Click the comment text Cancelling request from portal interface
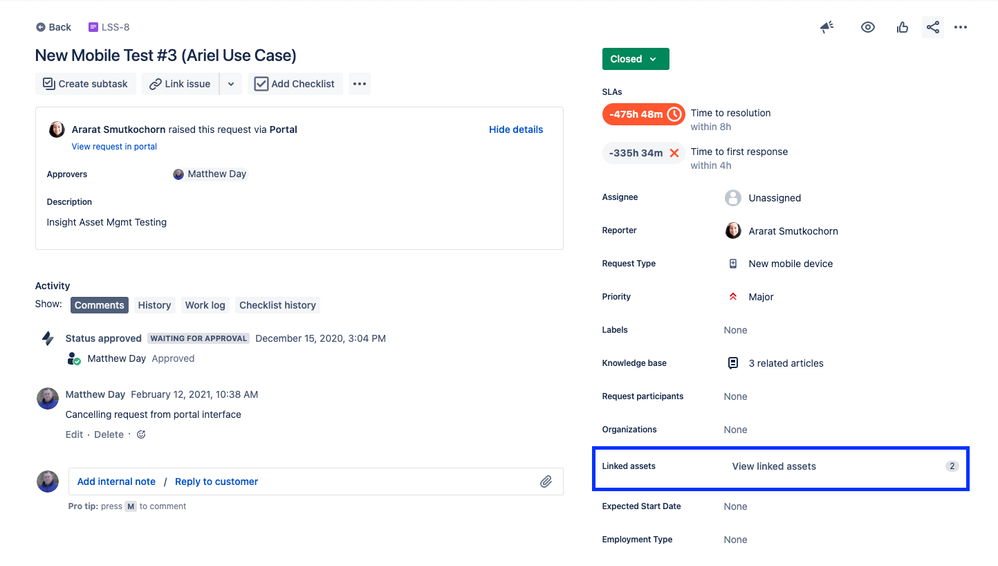Image resolution: width=998 pixels, height=566 pixels. 153,414
